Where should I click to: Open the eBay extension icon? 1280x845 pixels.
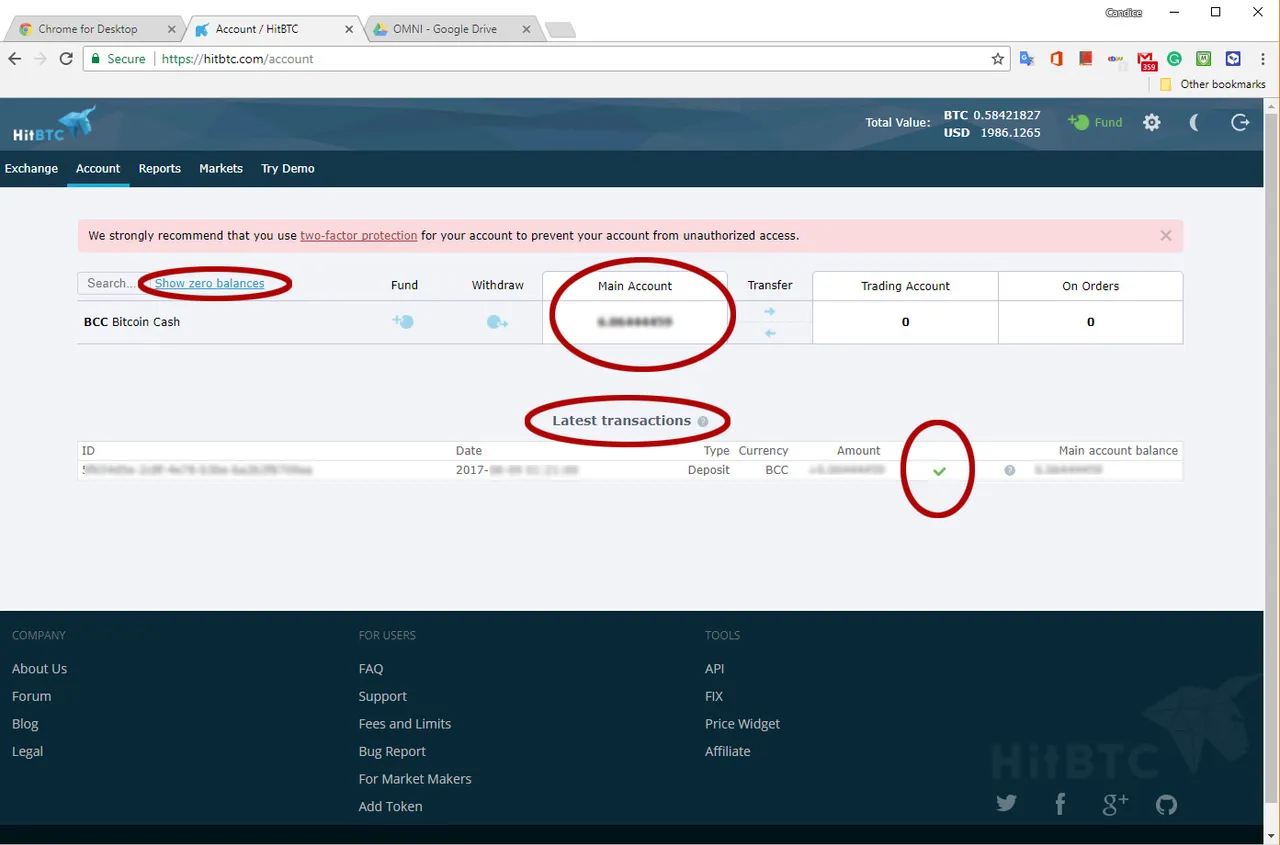pyautogui.click(x=1115, y=59)
